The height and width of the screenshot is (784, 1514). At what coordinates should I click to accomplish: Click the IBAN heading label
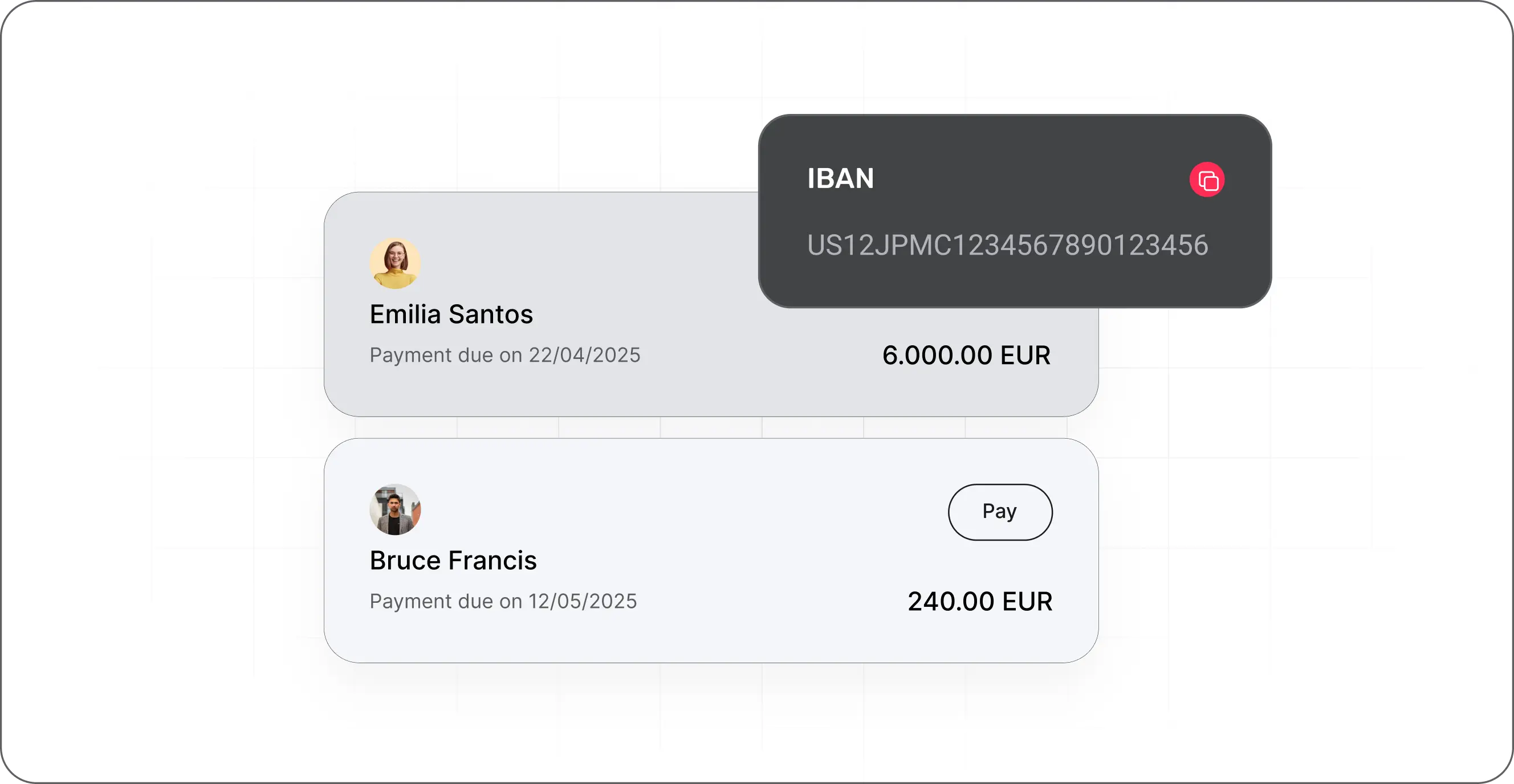point(840,178)
